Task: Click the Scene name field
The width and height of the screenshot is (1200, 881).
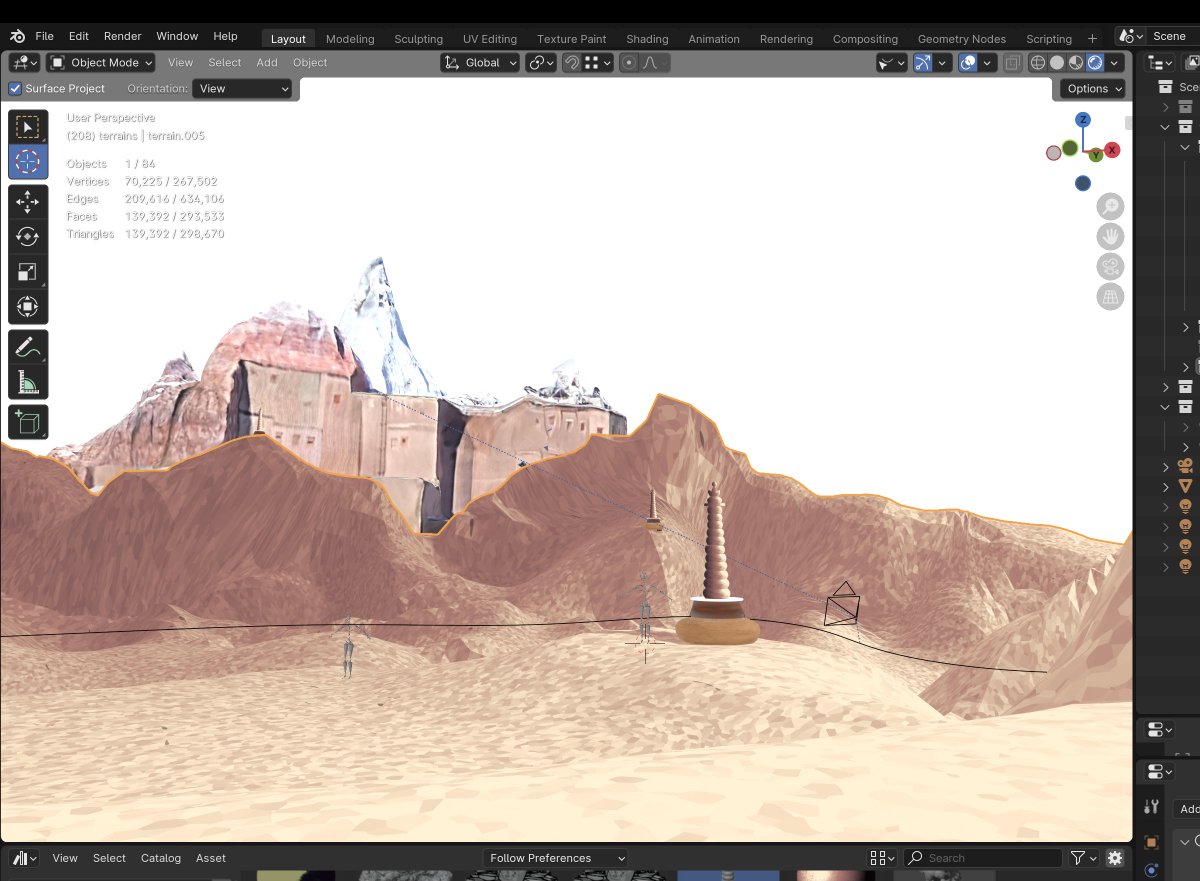Action: [1175, 36]
